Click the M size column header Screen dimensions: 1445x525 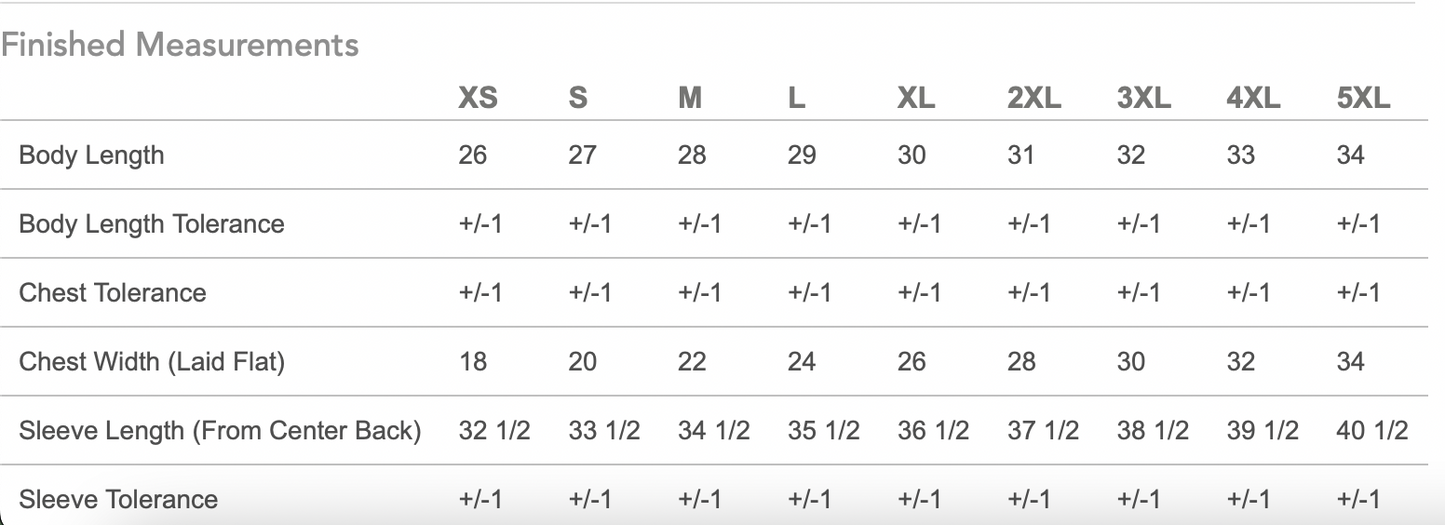[690, 98]
